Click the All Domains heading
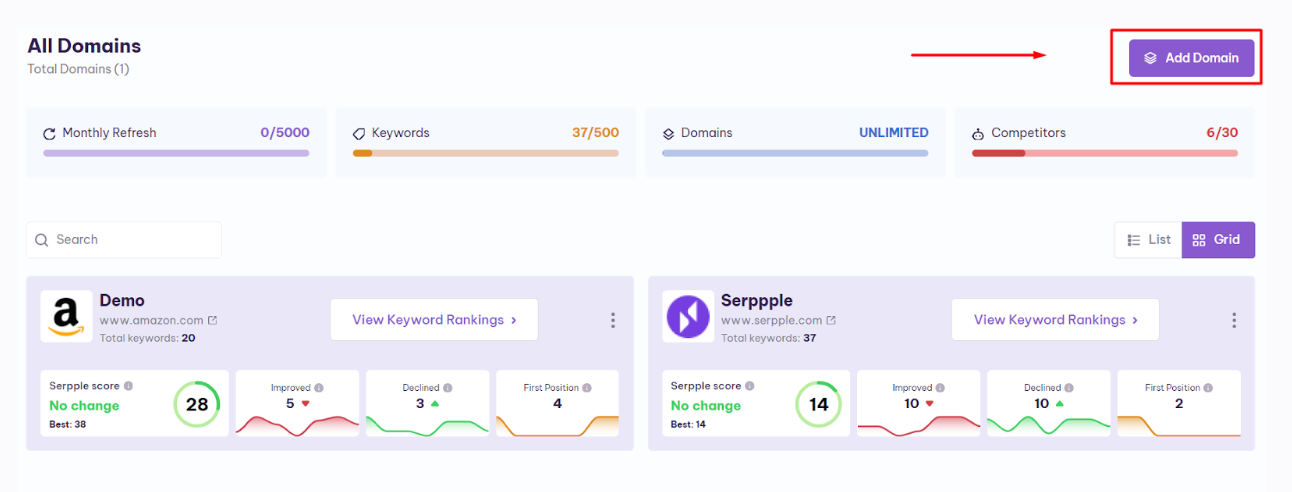1292x492 pixels. coord(84,46)
